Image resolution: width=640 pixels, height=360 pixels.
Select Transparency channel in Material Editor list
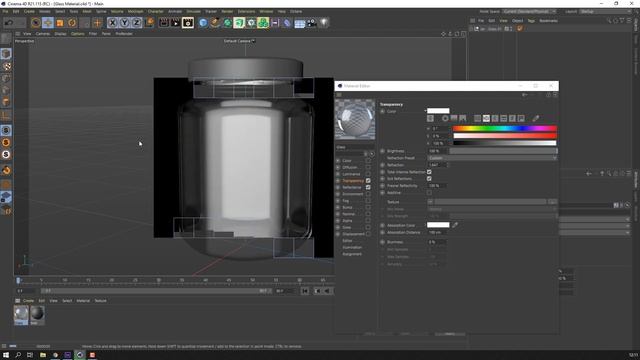coord(353,181)
